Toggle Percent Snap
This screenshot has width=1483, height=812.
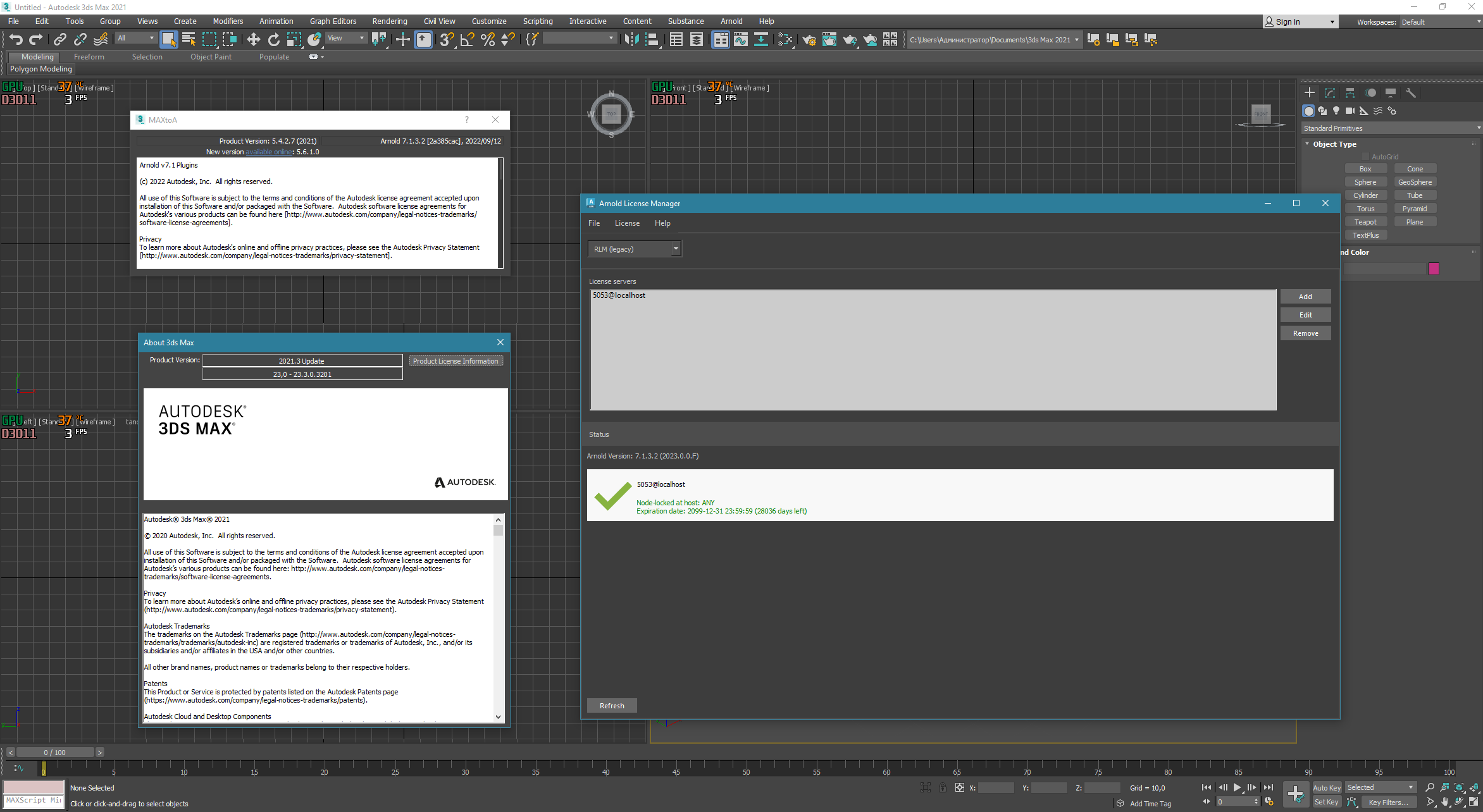coord(487,39)
